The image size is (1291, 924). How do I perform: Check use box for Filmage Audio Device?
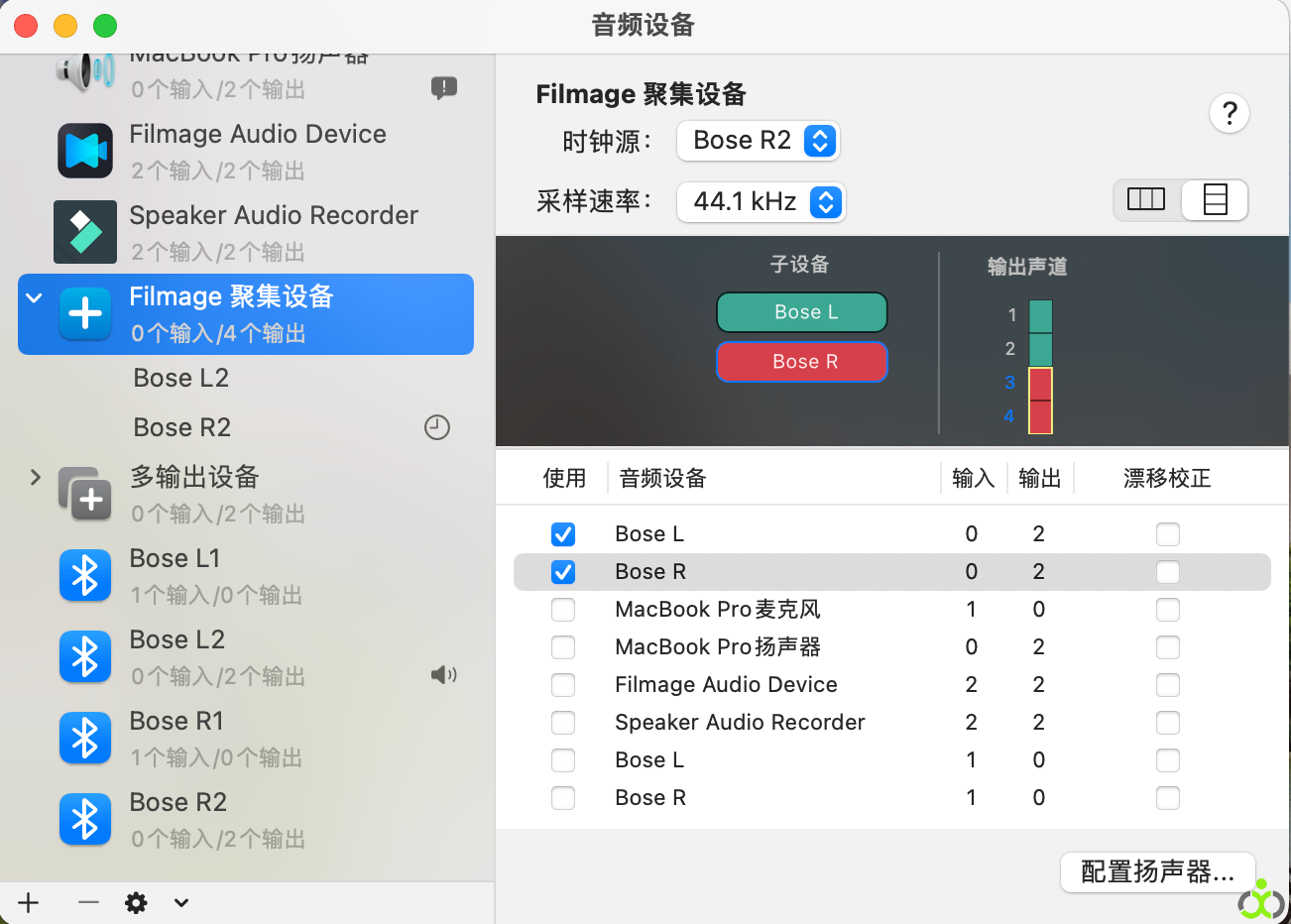(563, 685)
